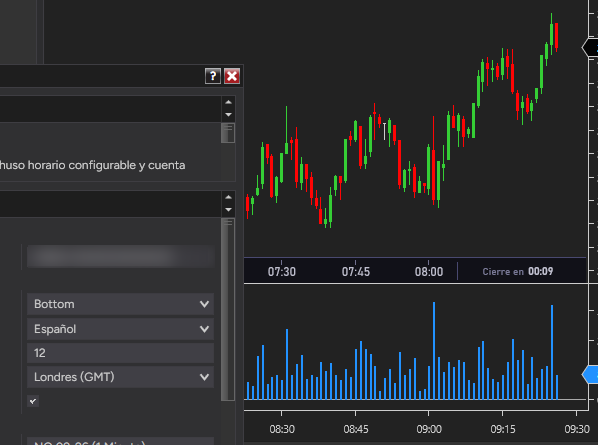Click the 09:30 axis label
Image resolution: width=598 pixels, height=445 pixels.
577,429
